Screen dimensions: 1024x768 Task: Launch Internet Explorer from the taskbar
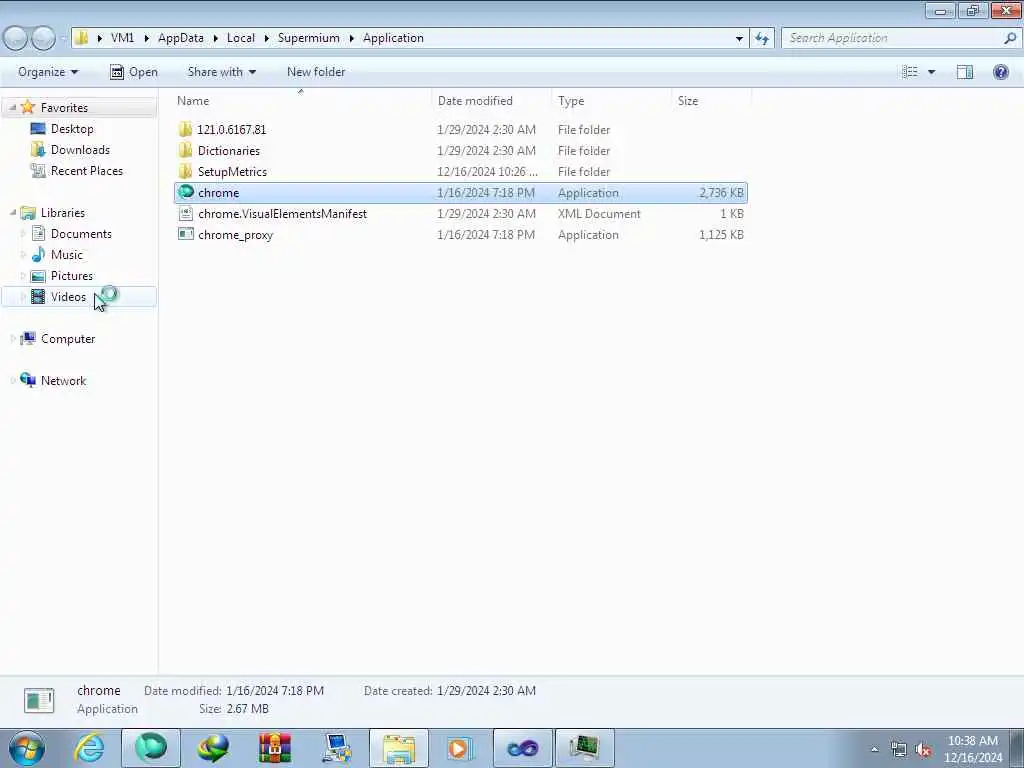[x=89, y=748]
